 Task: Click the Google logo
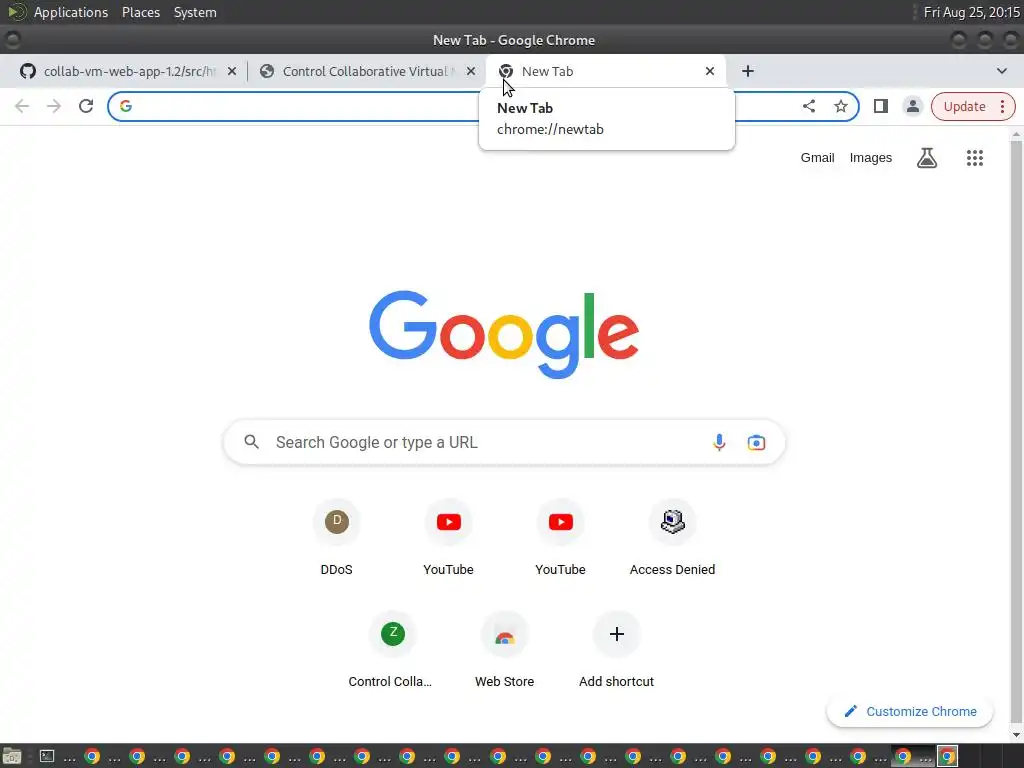point(504,334)
